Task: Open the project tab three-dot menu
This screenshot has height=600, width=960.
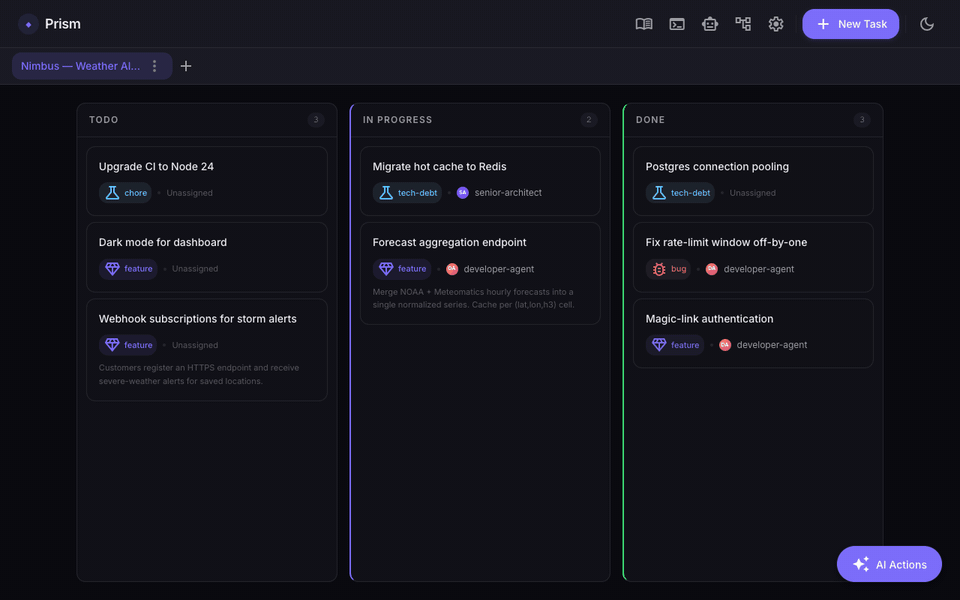Action: coord(154,66)
